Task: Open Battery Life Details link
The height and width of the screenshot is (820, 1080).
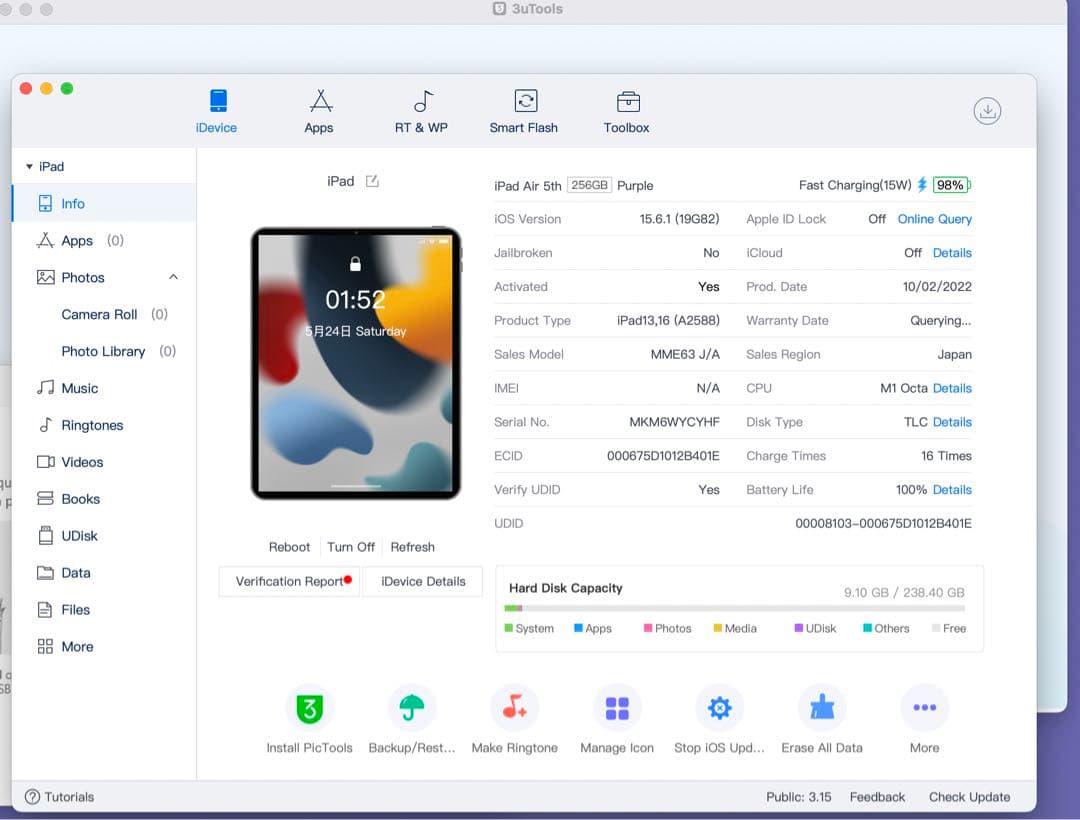Action: click(952, 490)
